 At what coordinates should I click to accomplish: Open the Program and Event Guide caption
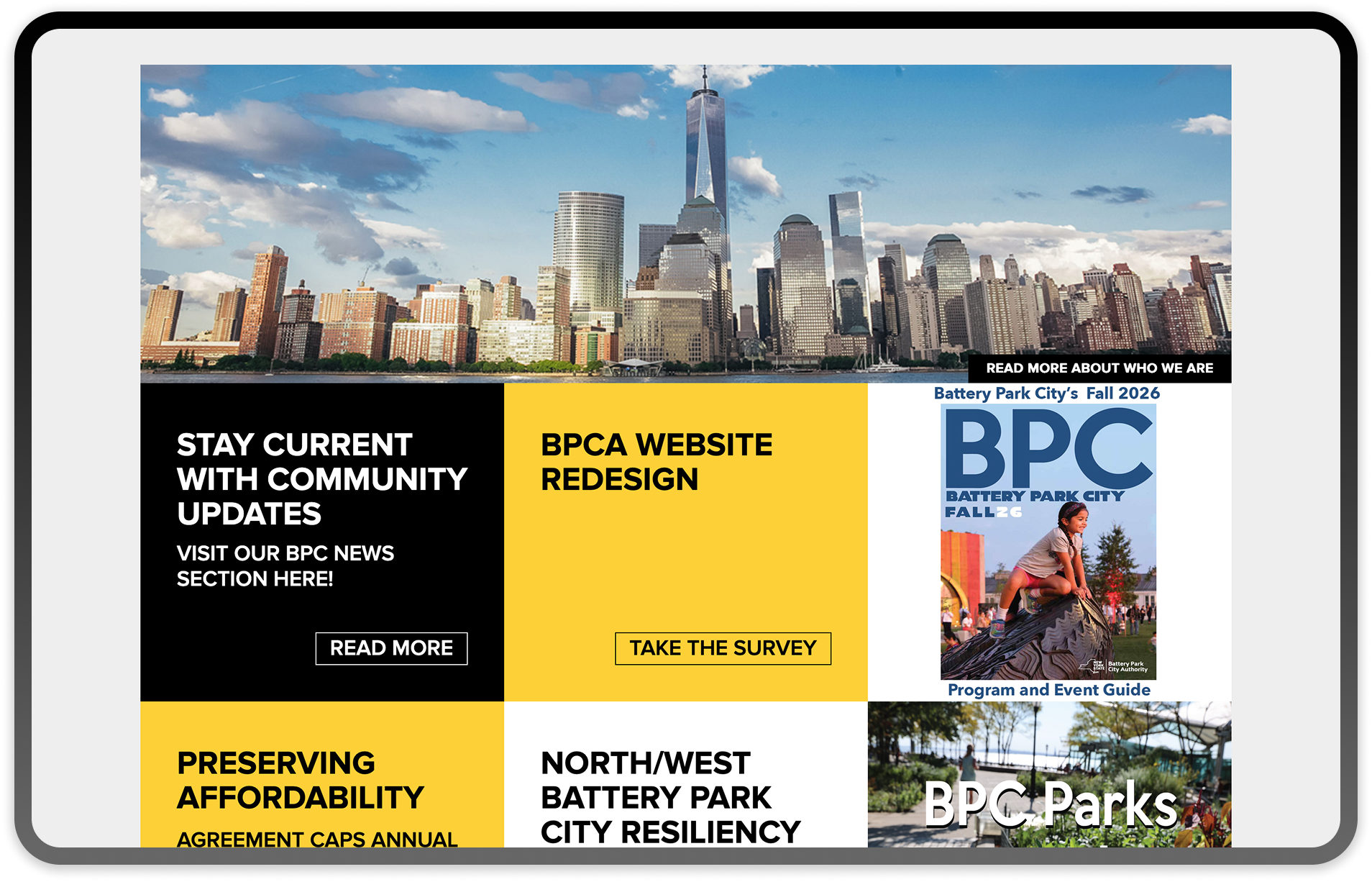pos(1049,690)
